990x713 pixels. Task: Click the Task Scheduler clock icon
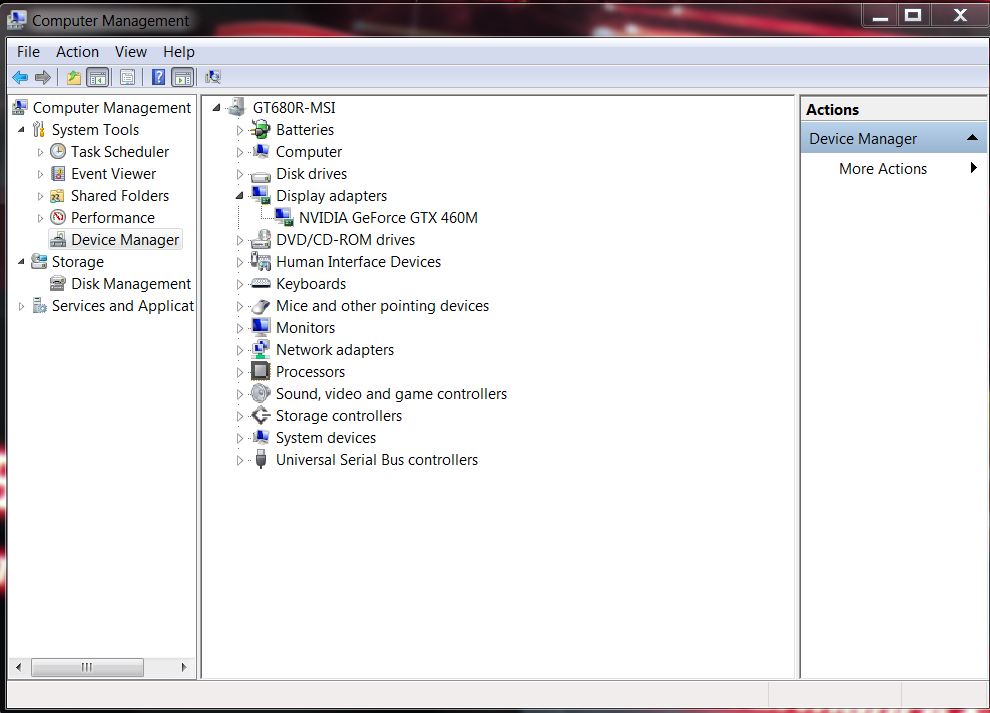pos(58,151)
